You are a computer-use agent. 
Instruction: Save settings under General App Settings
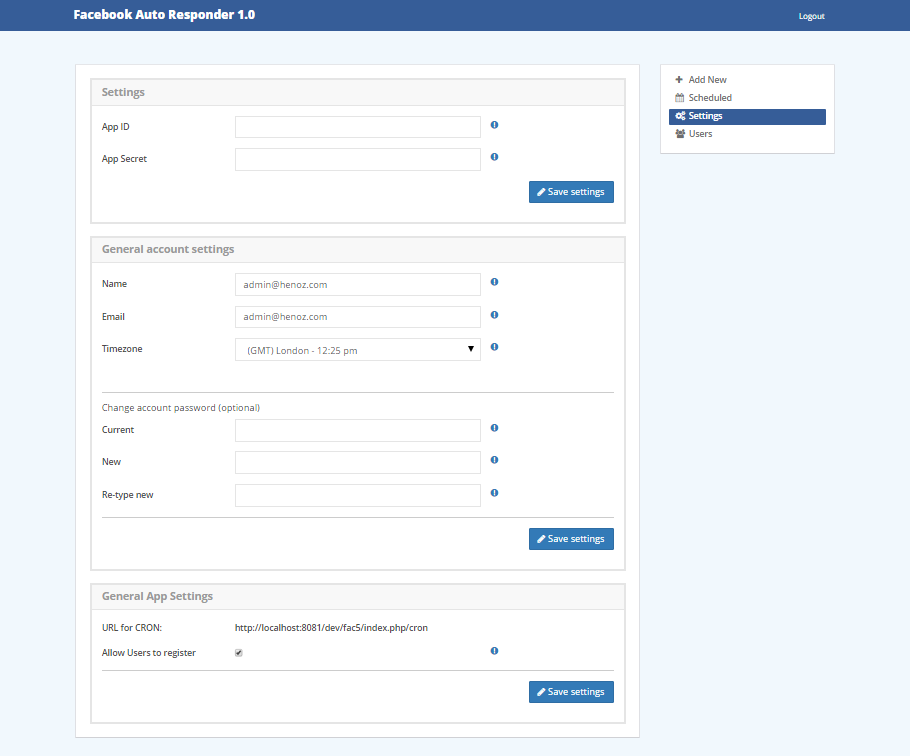(x=570, y=692)
